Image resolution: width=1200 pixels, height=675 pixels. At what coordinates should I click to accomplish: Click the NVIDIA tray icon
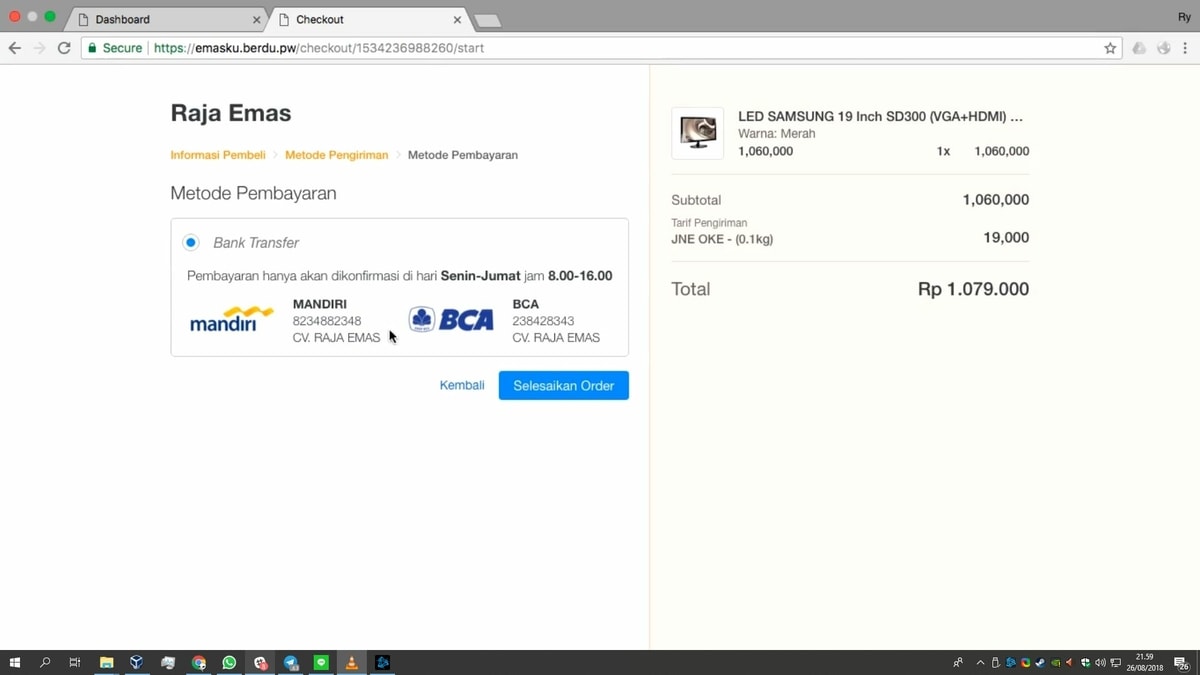tap(1055, 663)
